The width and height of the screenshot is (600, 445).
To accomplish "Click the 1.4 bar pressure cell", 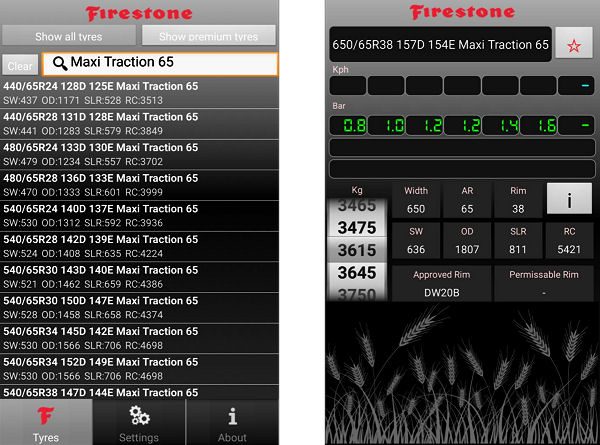I will tap(501, 125).
